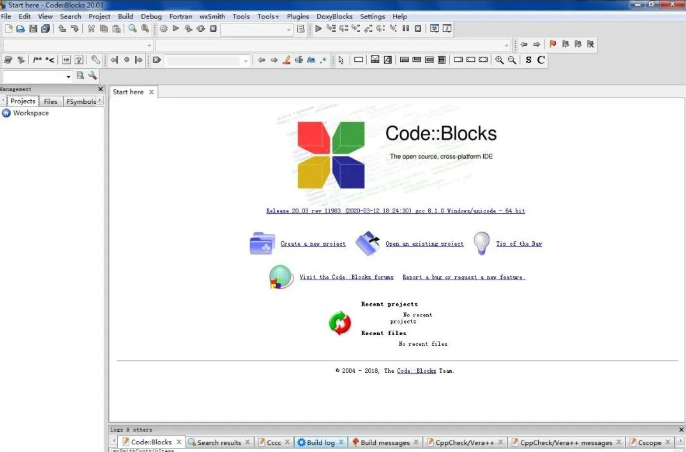The image size is (686, 452).
Task: Click the Jump back arrow near bookmarks
Action: [524, 44]
